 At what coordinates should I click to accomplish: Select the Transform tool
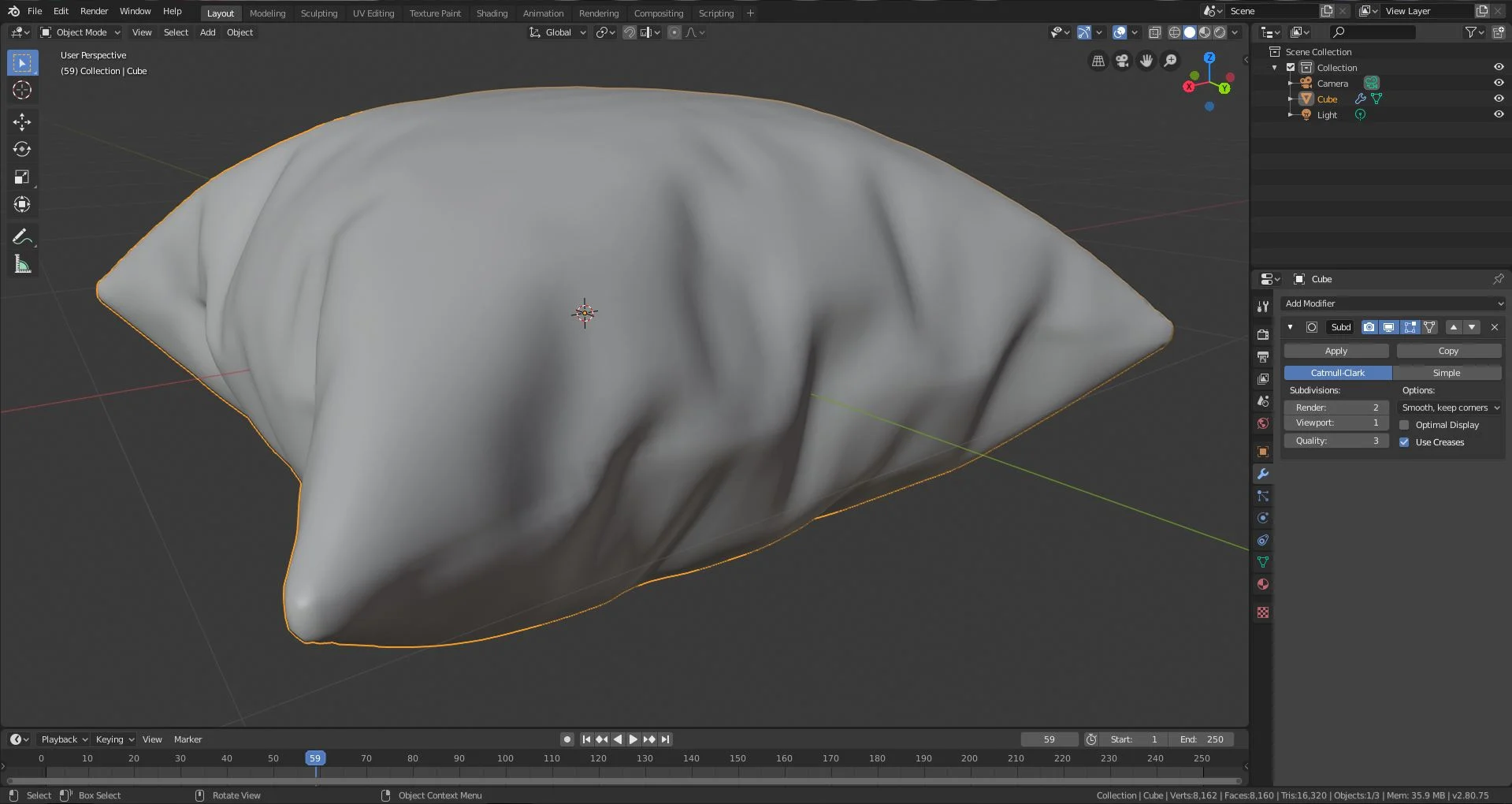click(22, 204)
